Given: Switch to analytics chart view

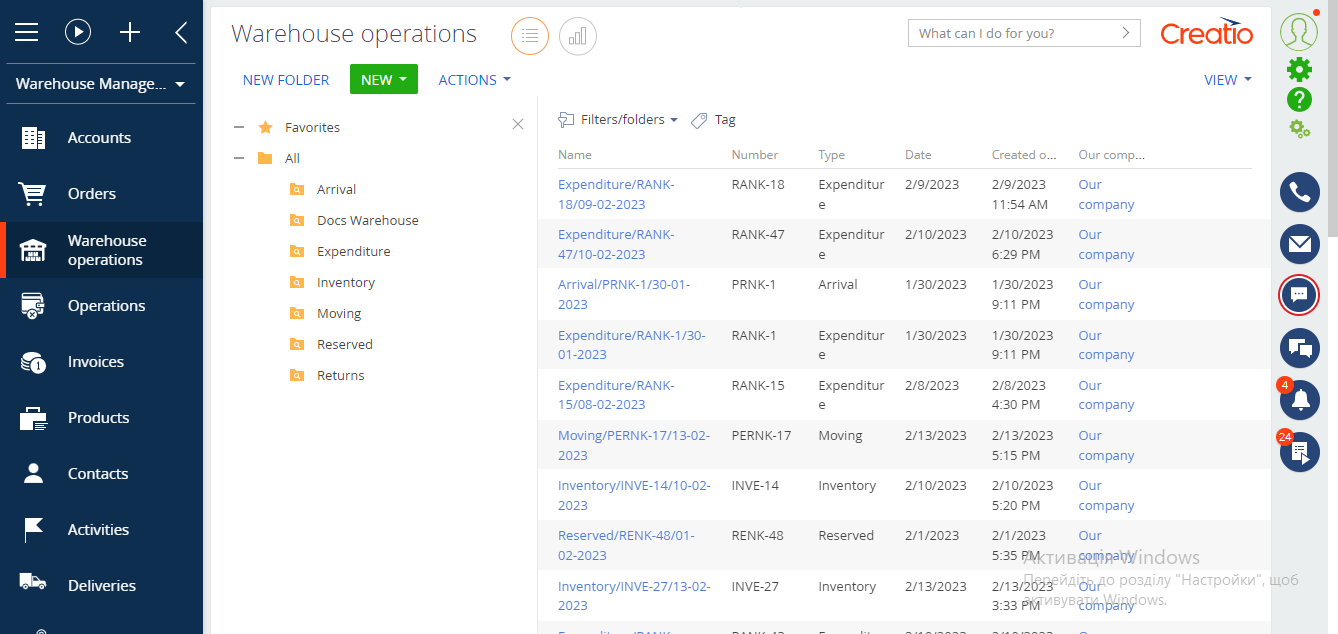Looking at the screenshot, I should (578, 37).
